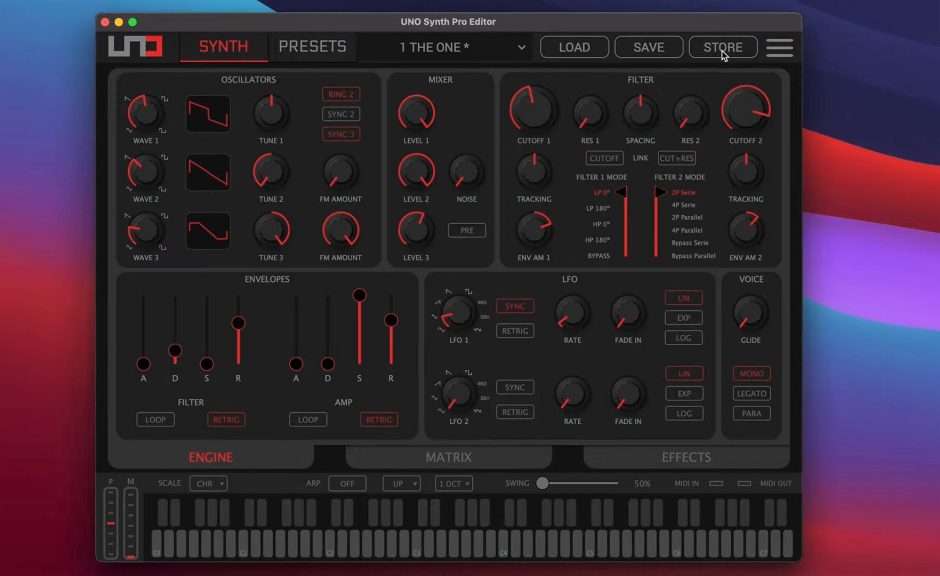940x576 pixels.
Task: Click the CUTOFF 2 knob
Action: point(745,108)
